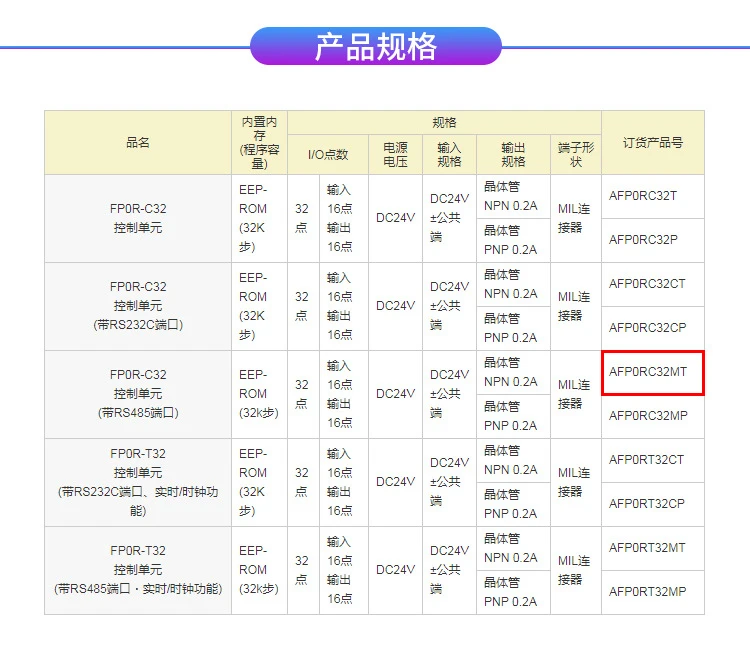Click the 产品规格 title banner
Screen dimensions: 750x659
click(375, 46)
